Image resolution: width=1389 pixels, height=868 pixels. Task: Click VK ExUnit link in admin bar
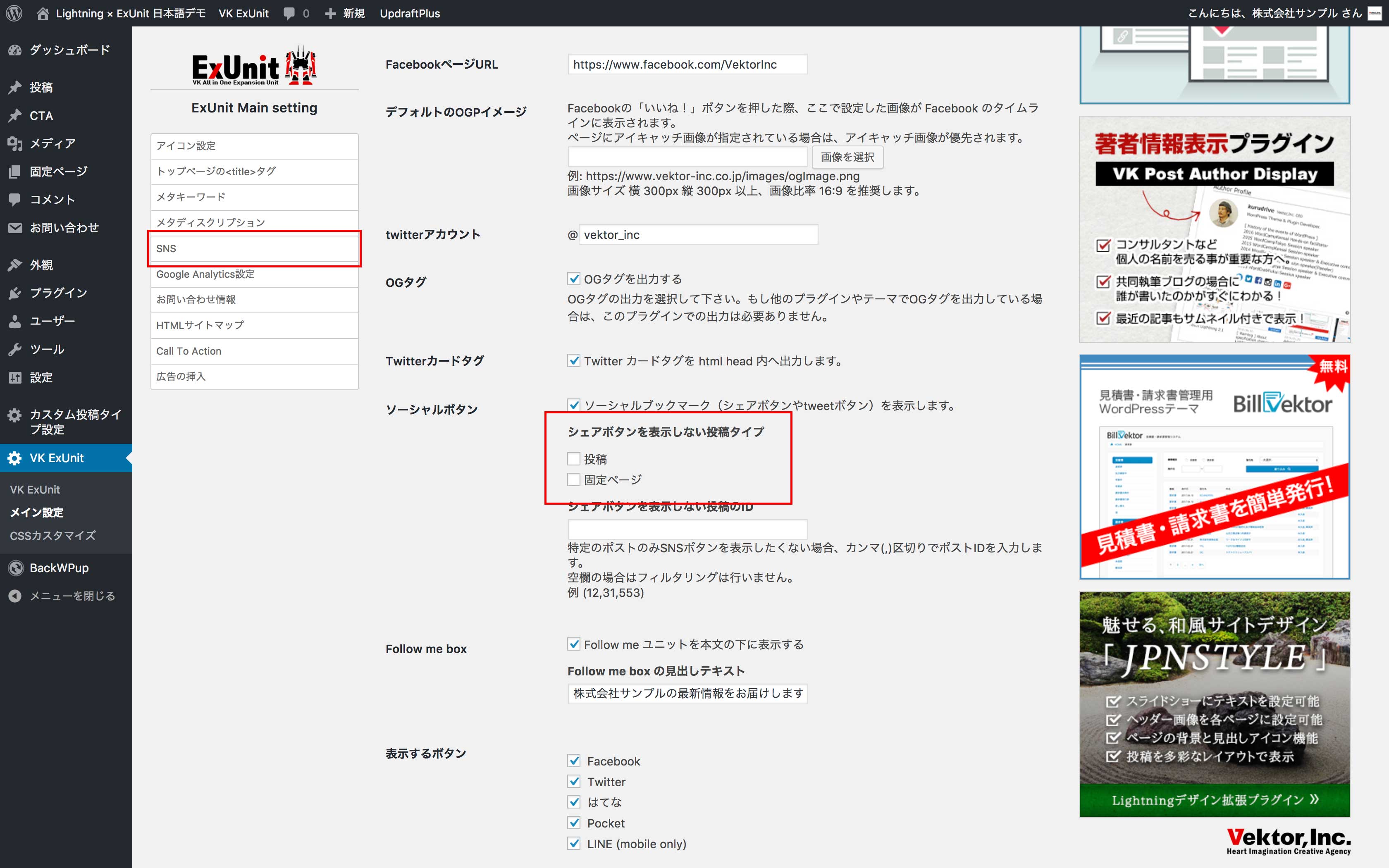(x=243, y=13)
